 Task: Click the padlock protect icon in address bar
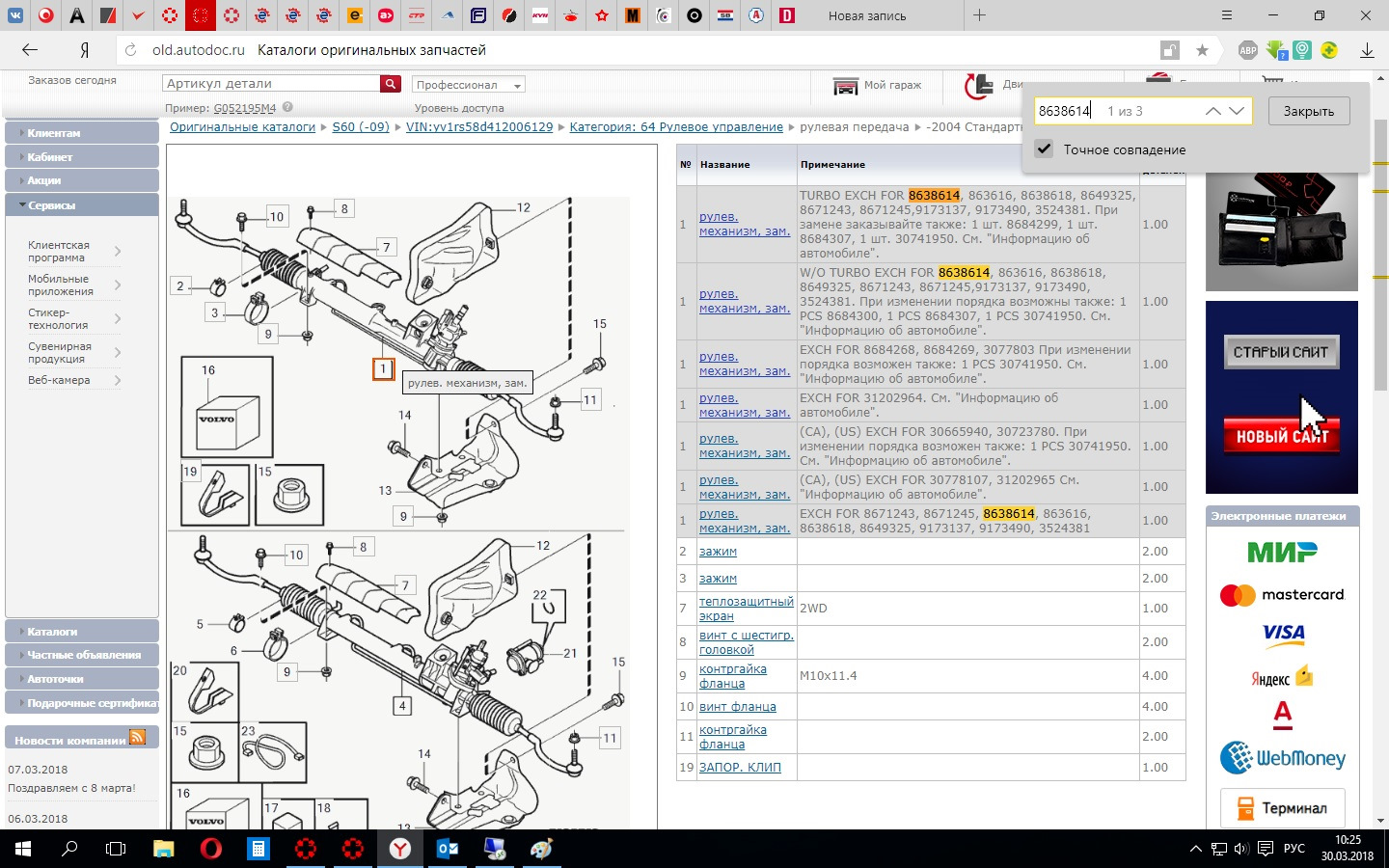[1169, 50]
